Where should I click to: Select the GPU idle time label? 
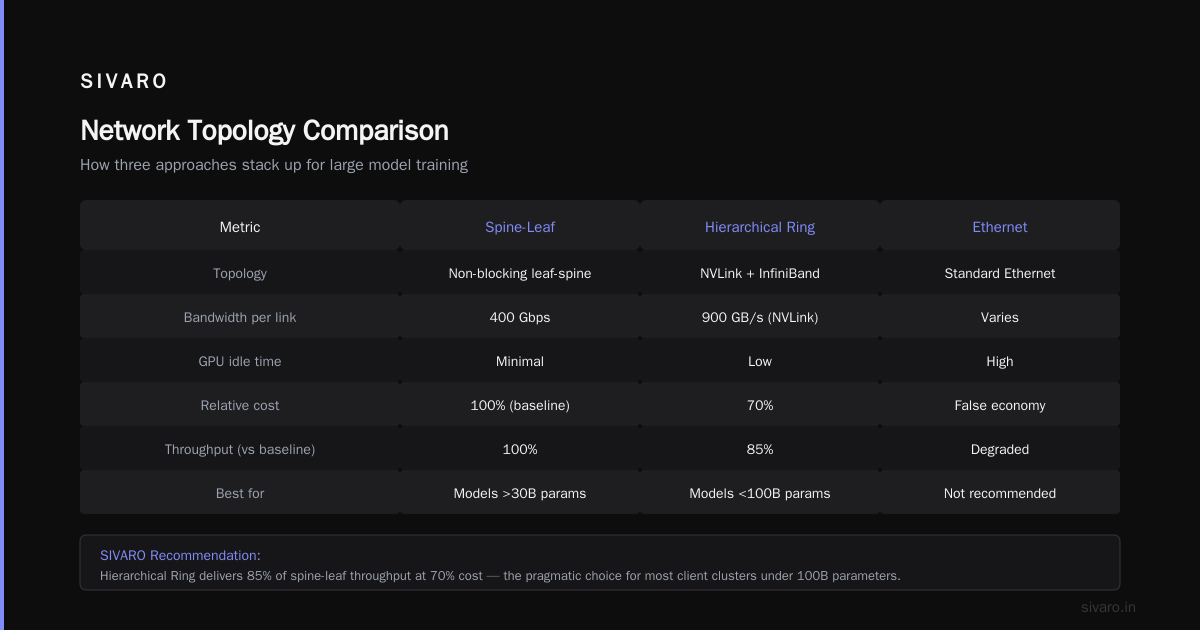(240, 361)
